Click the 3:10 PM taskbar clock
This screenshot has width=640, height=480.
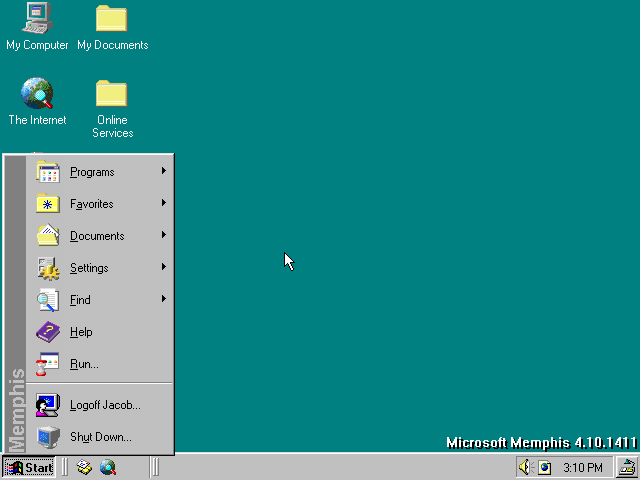tap(583, 467)
